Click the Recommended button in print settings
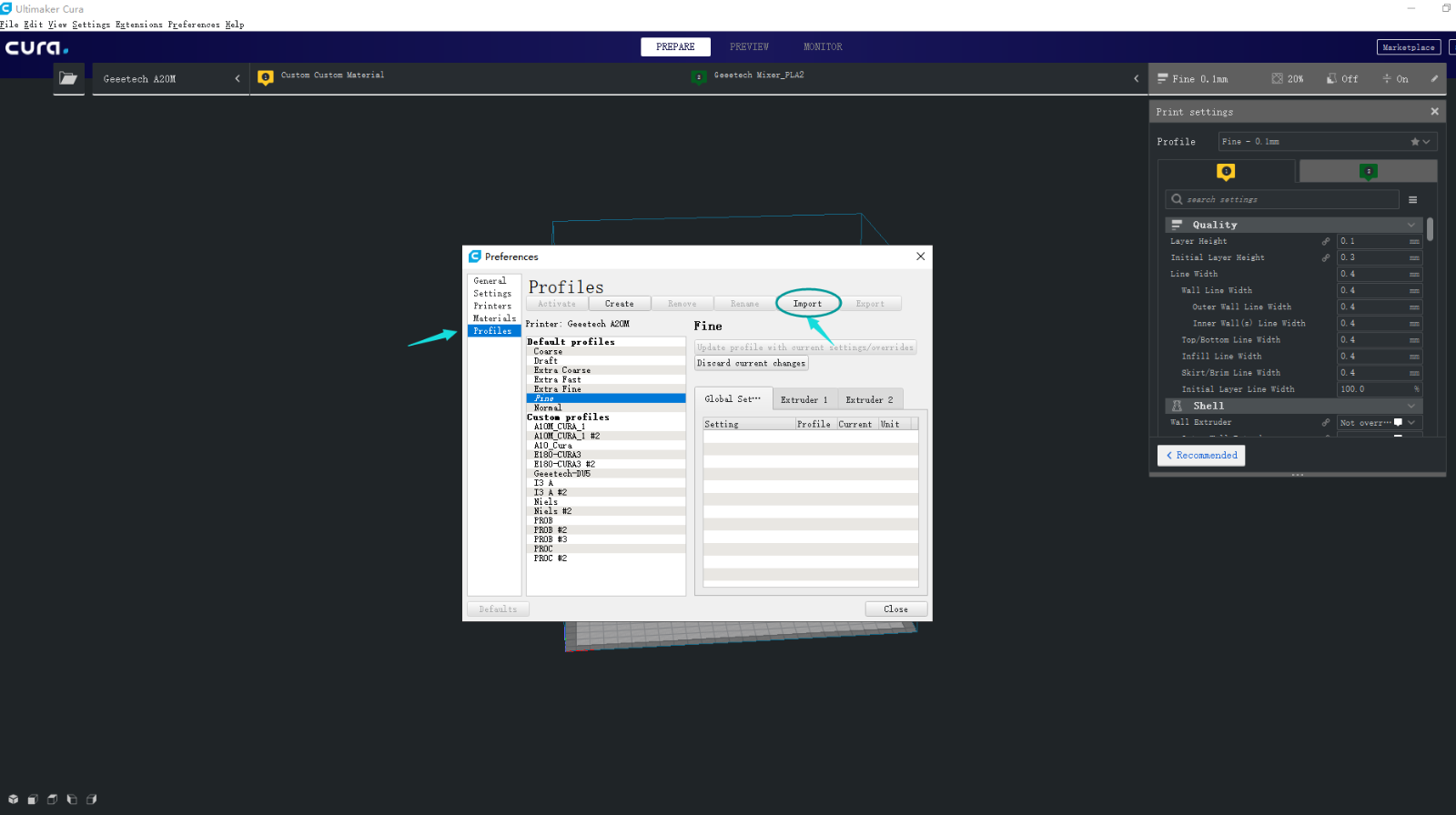This screenshot has height=815, width=1456. tap(1201, 456)
